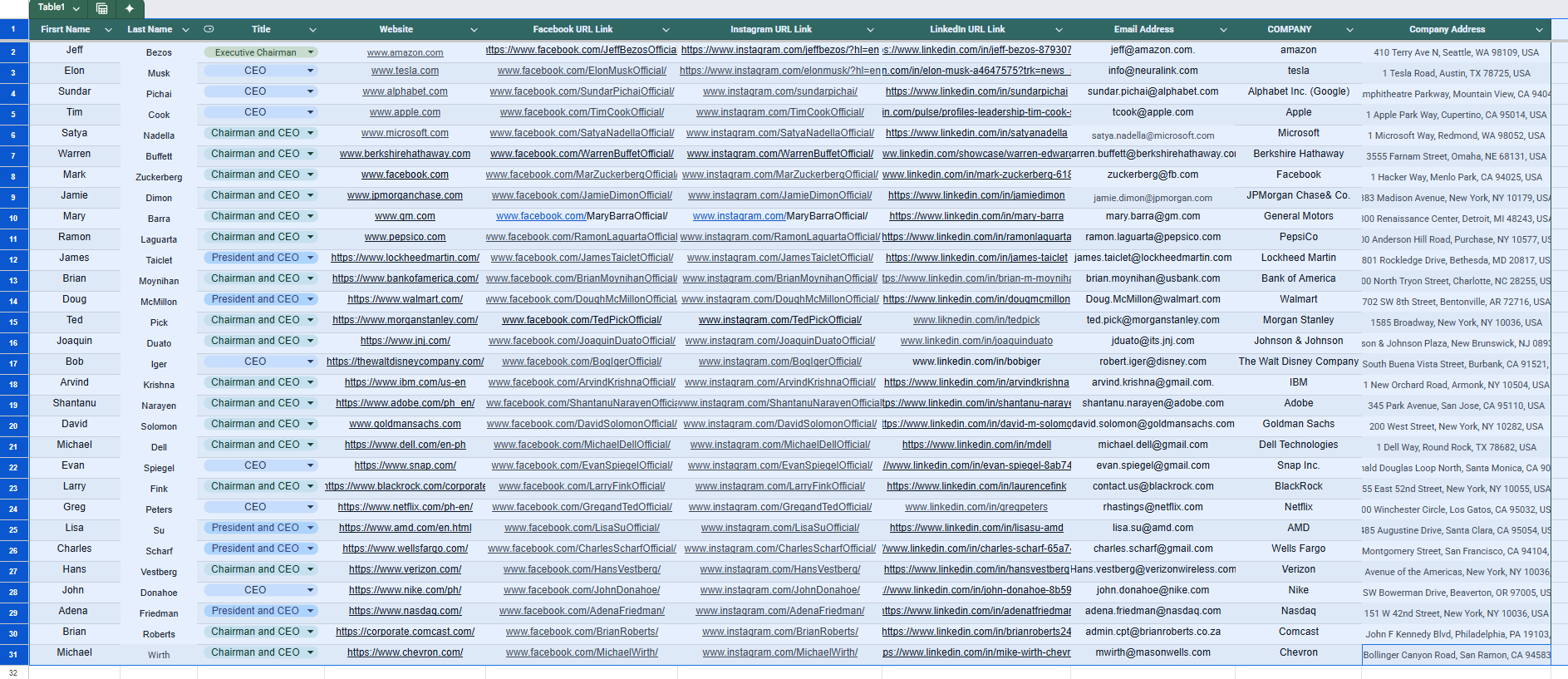The width and height of the screenshot is (1568, 679).
Task: Open Adena Friedman's President and CEO dropdown
Action: pos(261,611)
